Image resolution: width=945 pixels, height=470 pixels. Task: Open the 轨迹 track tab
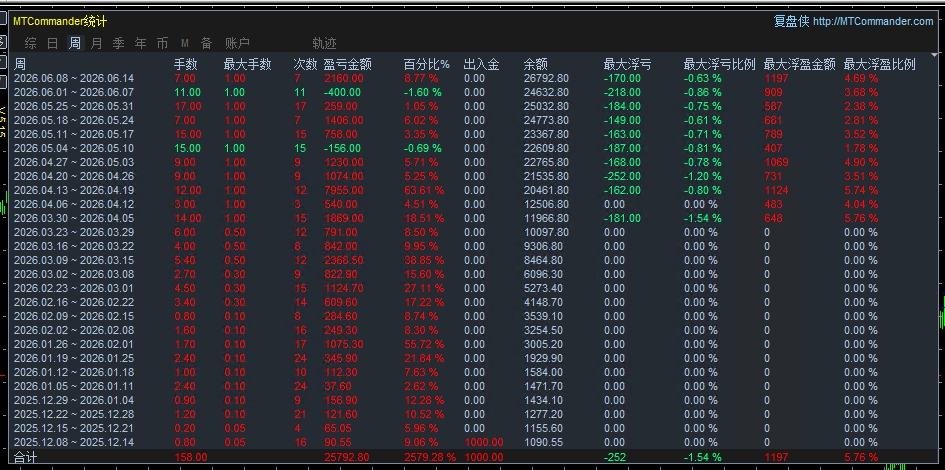324,43
